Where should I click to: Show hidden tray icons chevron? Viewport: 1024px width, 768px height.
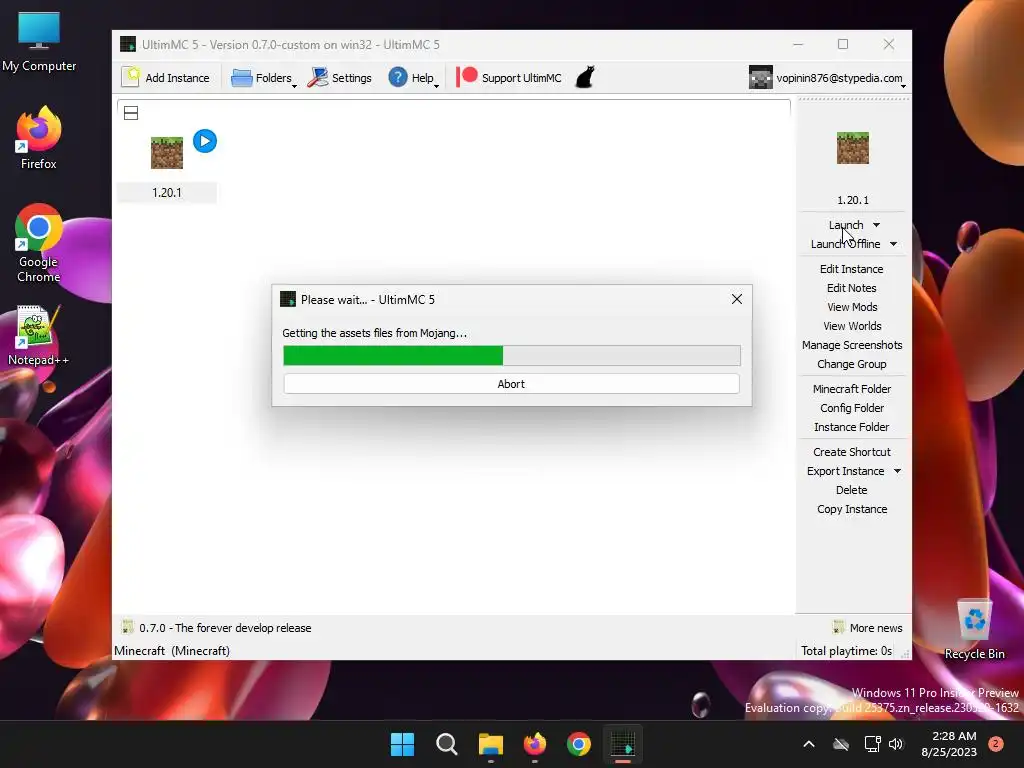pos(808,744)
